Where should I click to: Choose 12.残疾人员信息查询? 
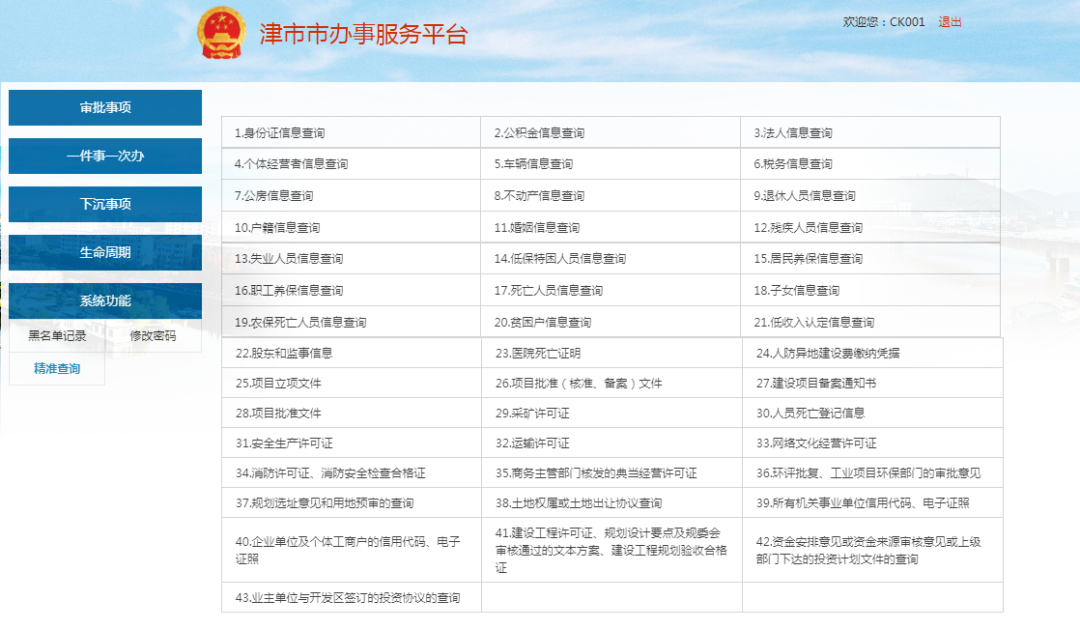[x=808, y=227]
